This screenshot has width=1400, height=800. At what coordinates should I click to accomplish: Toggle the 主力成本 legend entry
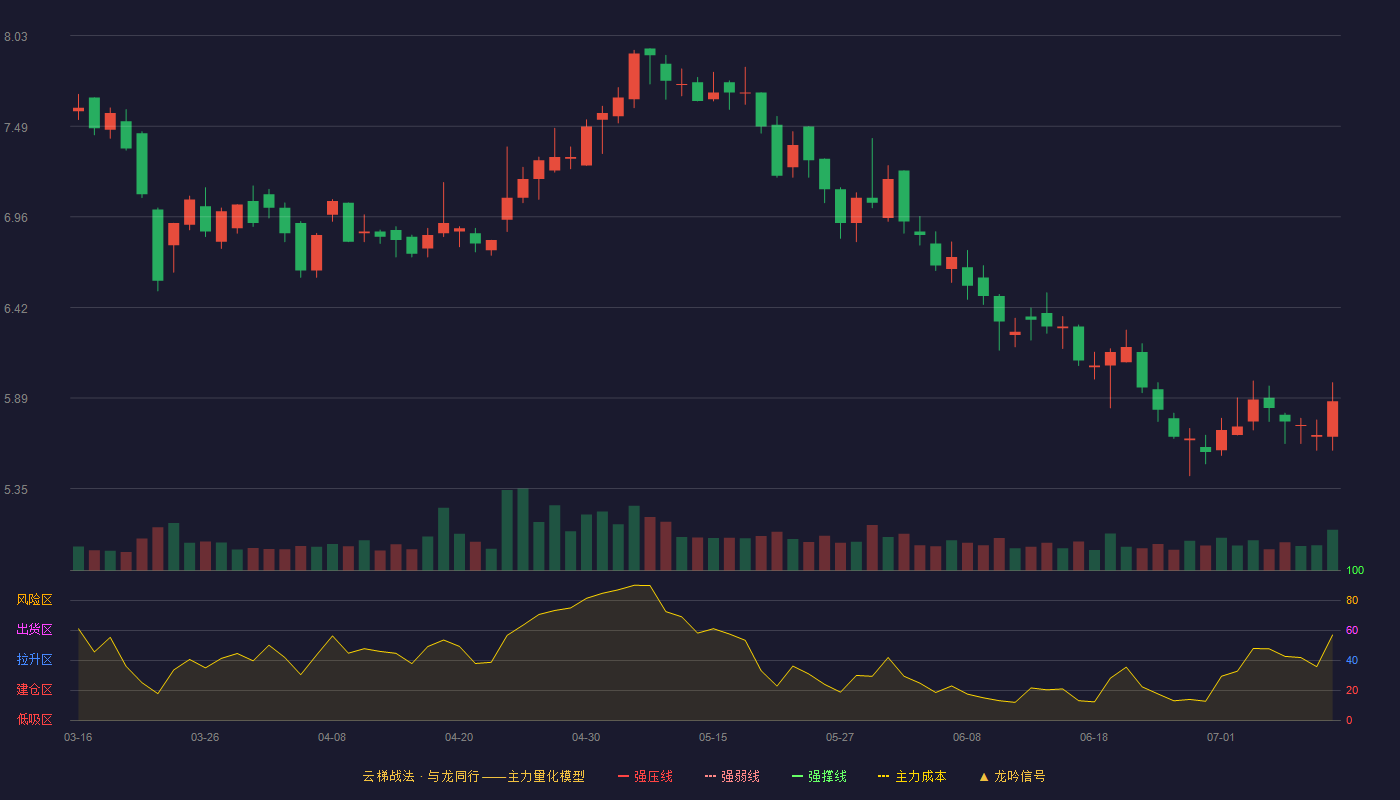pyautogui.click(x=912, y=776)
